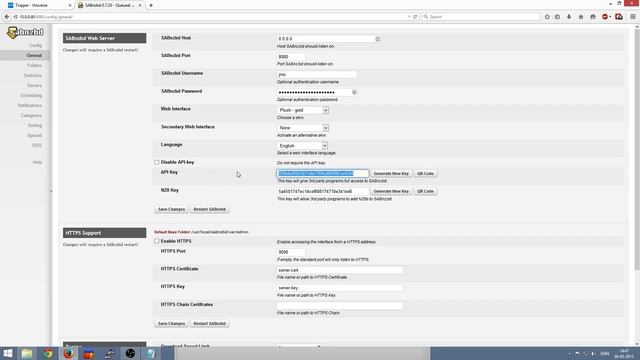Open Secondary Web Interface dropdown

click(x=303, y=128)
